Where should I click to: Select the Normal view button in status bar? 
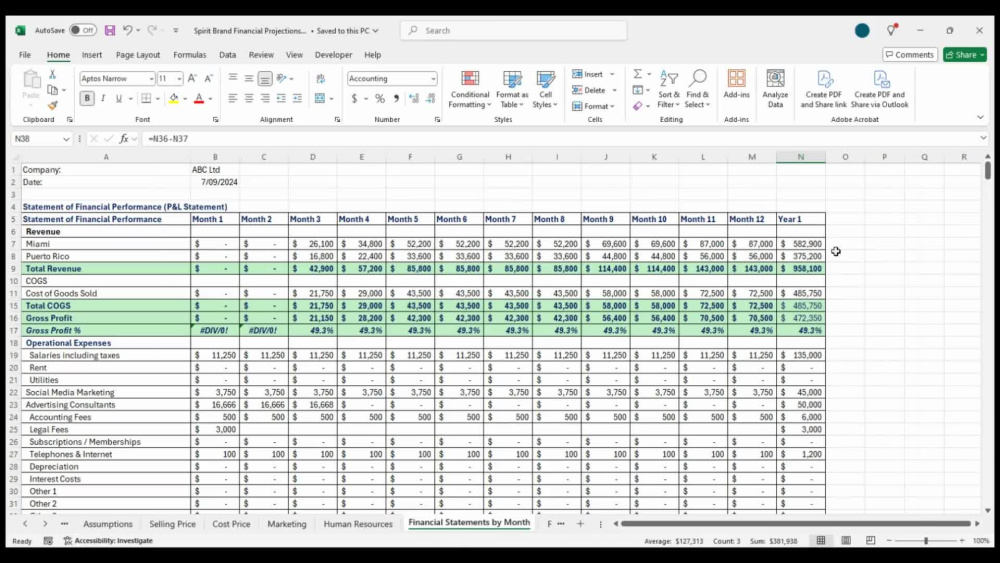coord(821,540)
